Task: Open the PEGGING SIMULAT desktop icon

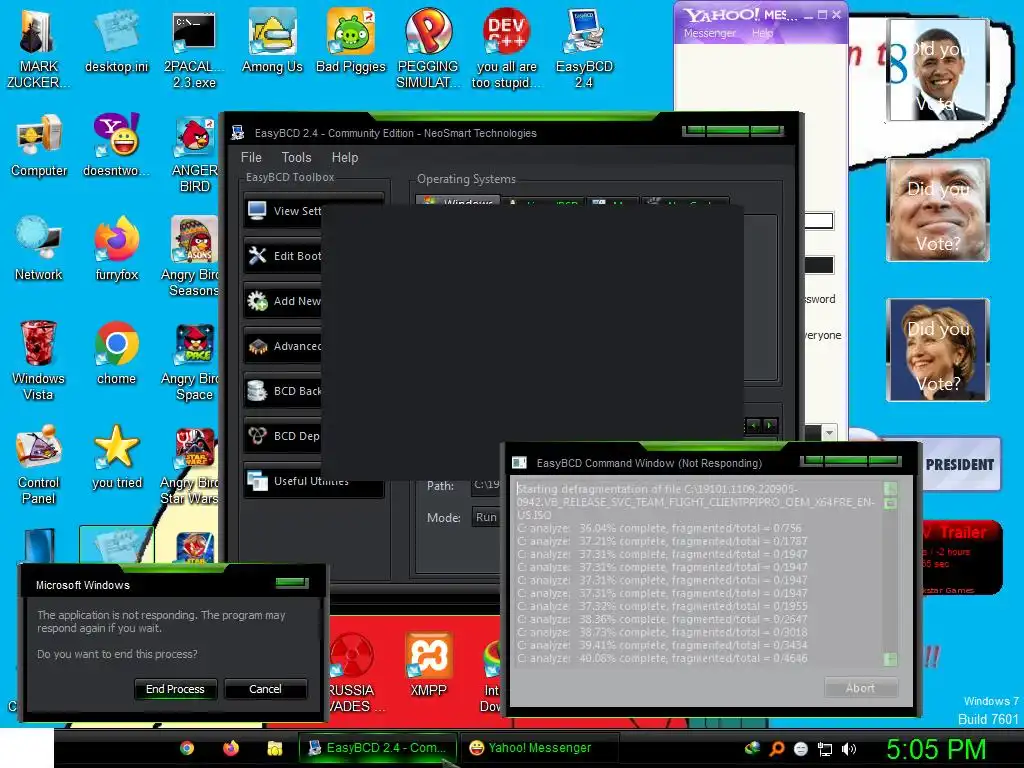Action: tap(428, 47)
